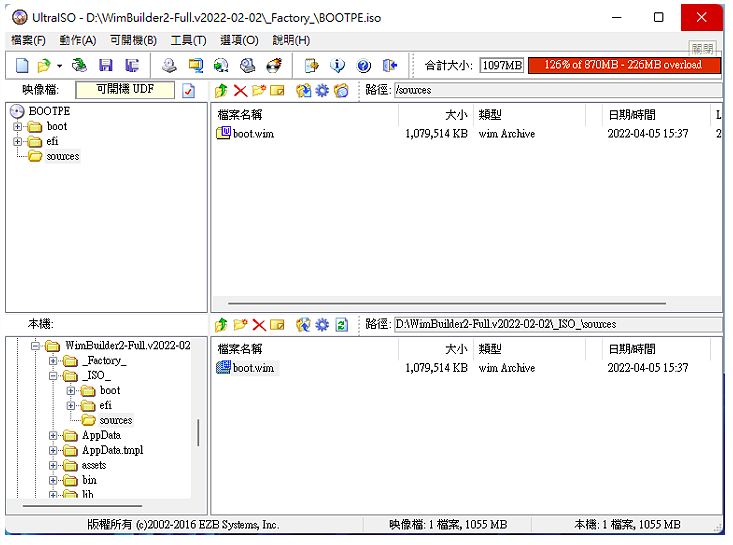
Task: Sort image files by 大小 column
Action: 436,115
